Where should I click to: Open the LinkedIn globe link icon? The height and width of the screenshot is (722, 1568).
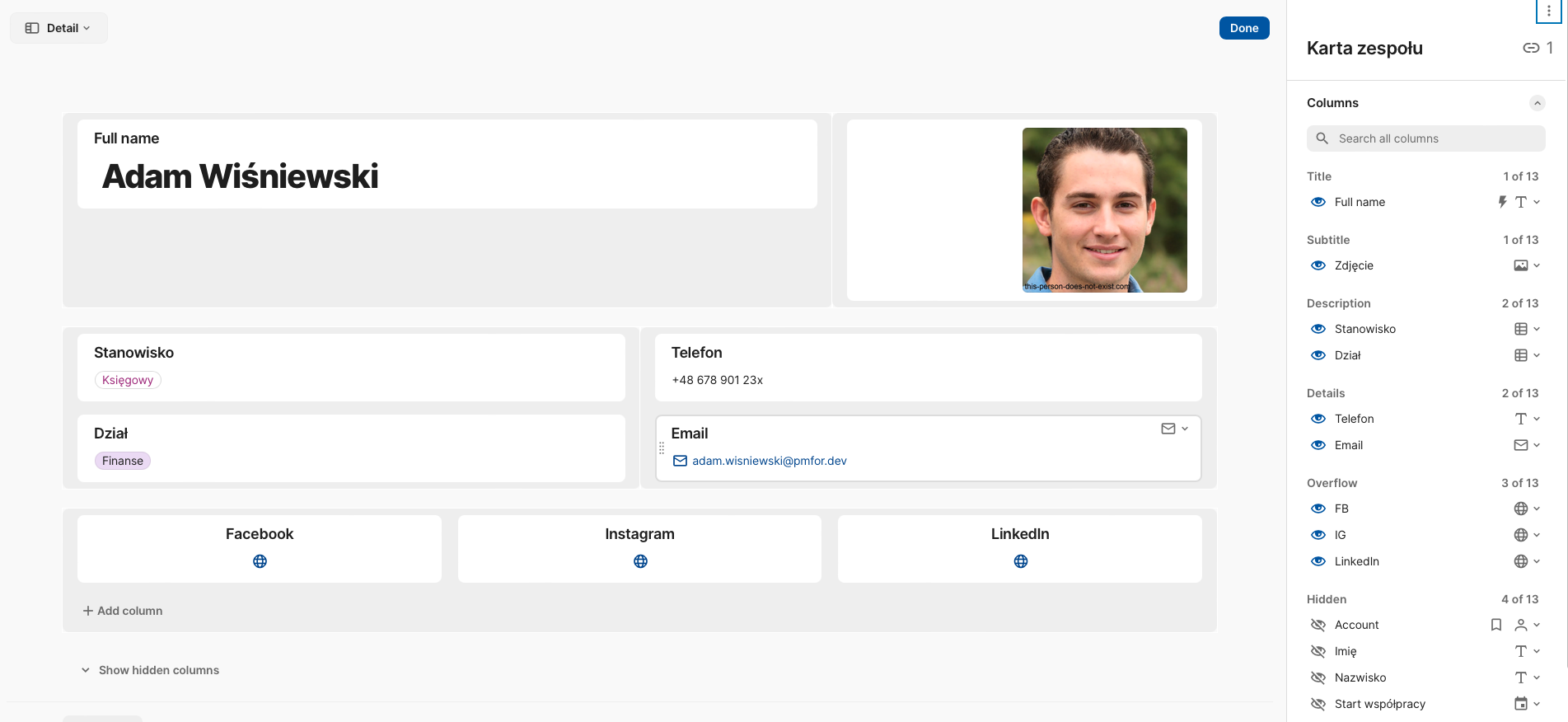(x=1020, y=561)
